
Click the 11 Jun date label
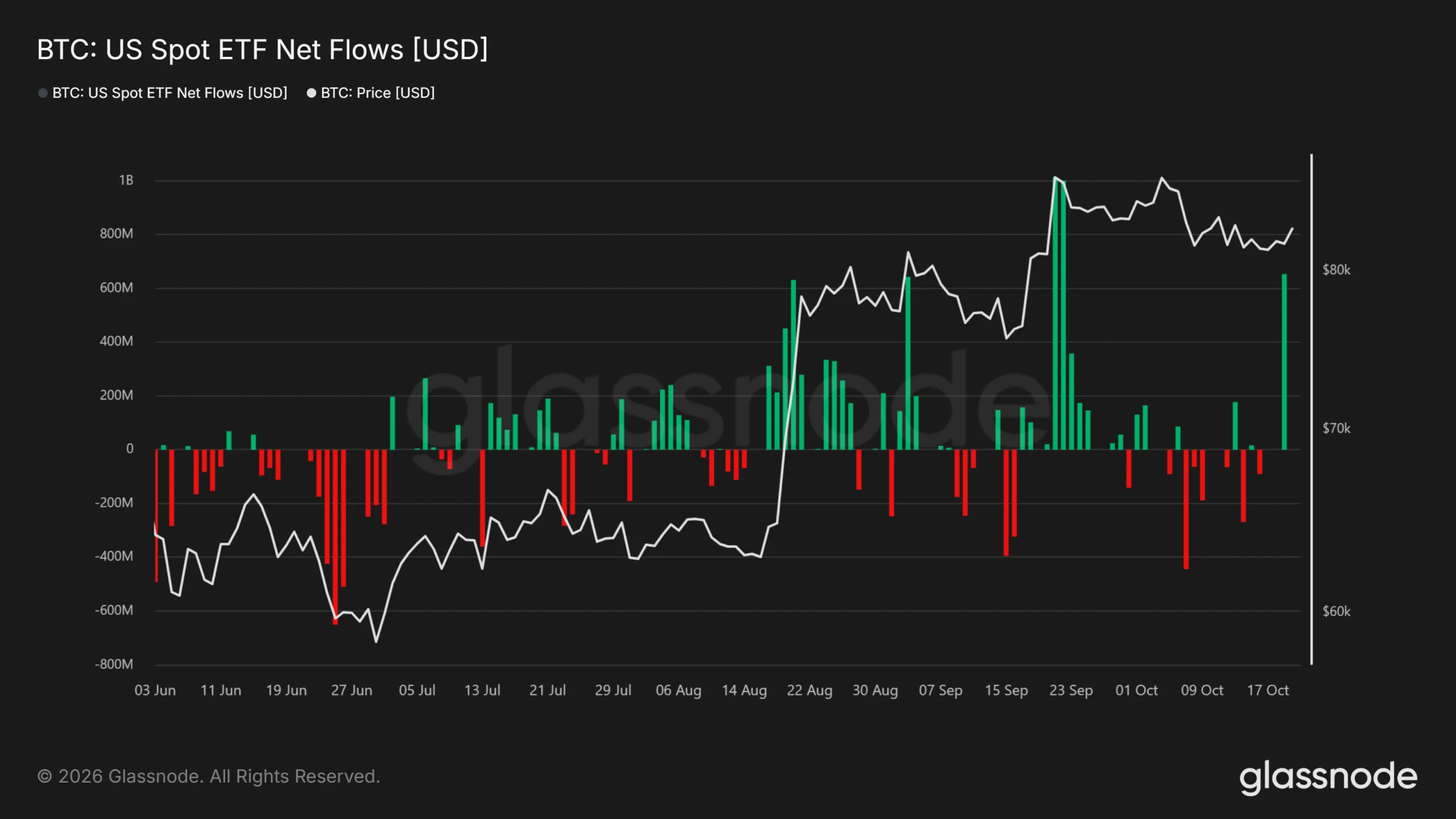[x=221, y=690]
